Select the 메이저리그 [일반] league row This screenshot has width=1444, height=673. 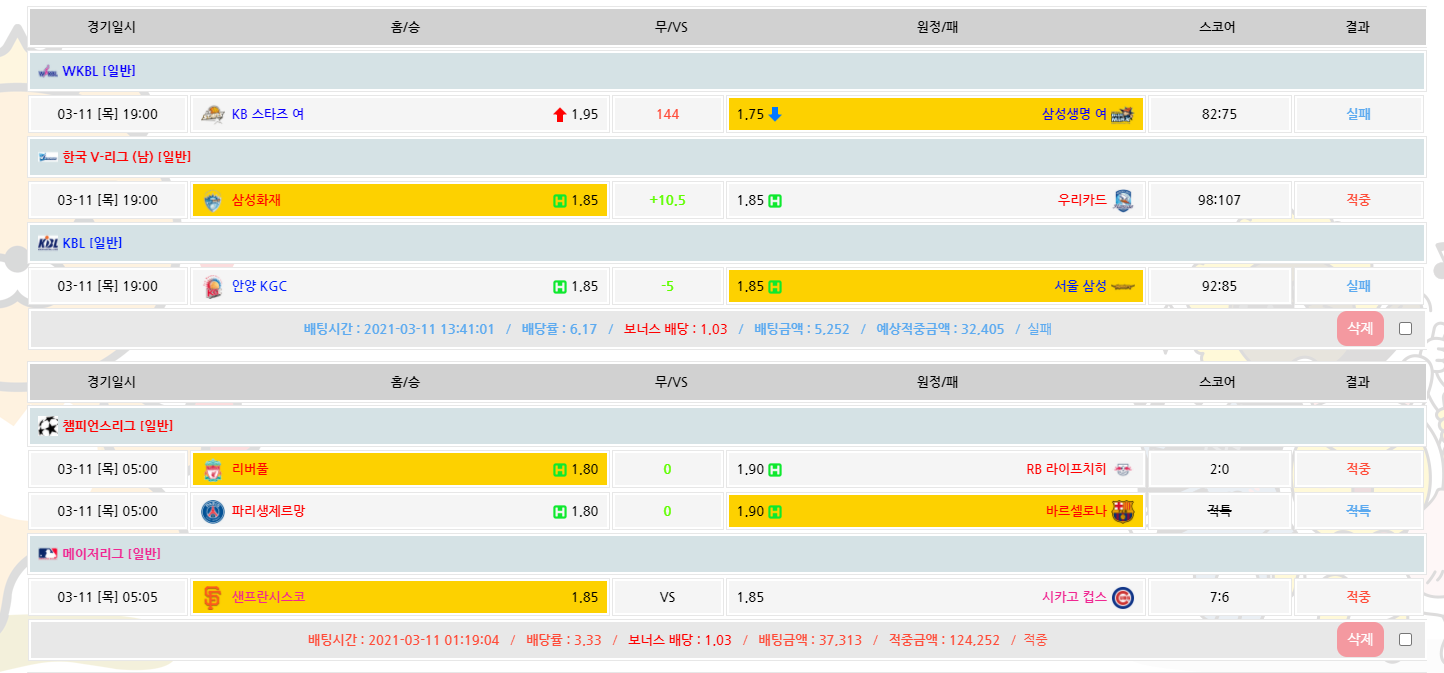[x=110, y=553]
